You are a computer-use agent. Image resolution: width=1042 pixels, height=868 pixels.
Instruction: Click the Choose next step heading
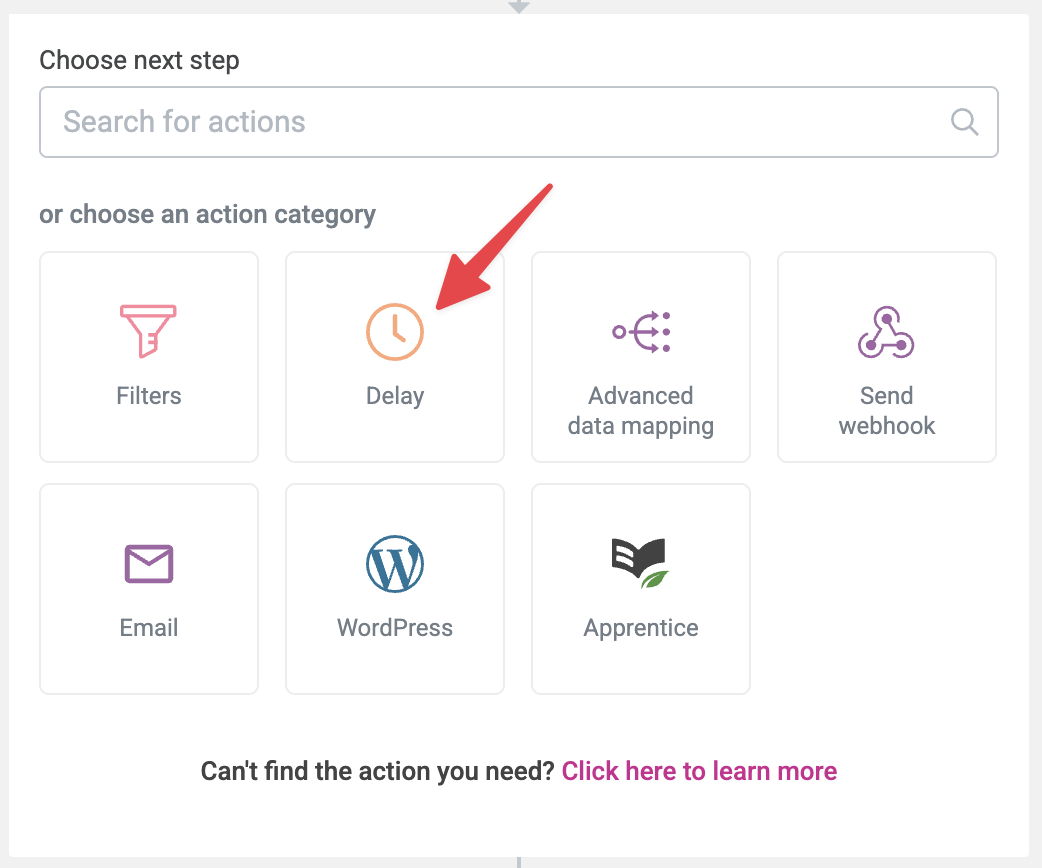click(x=139, y=60)
